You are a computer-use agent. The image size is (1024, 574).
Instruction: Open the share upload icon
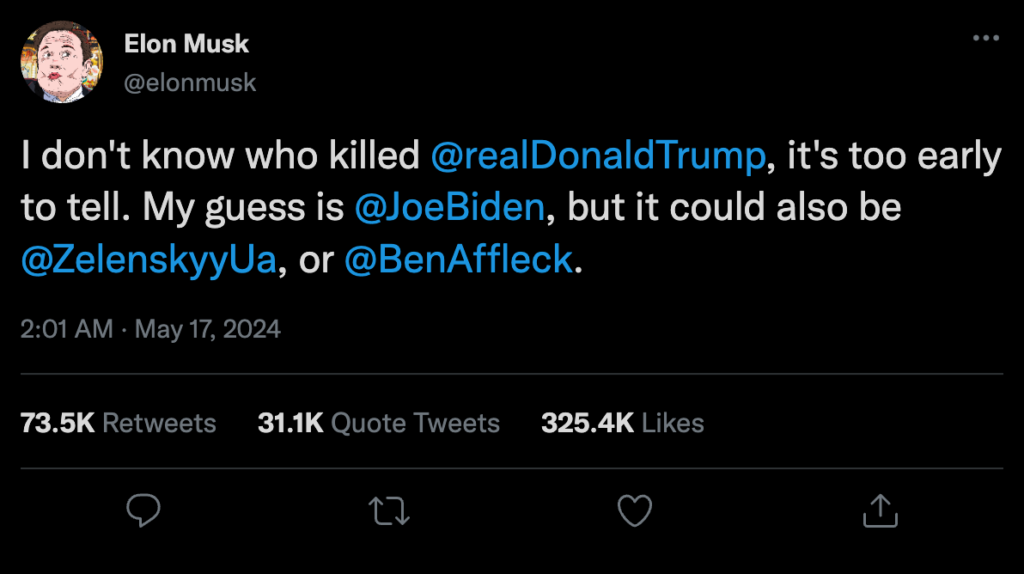point(880,510)
